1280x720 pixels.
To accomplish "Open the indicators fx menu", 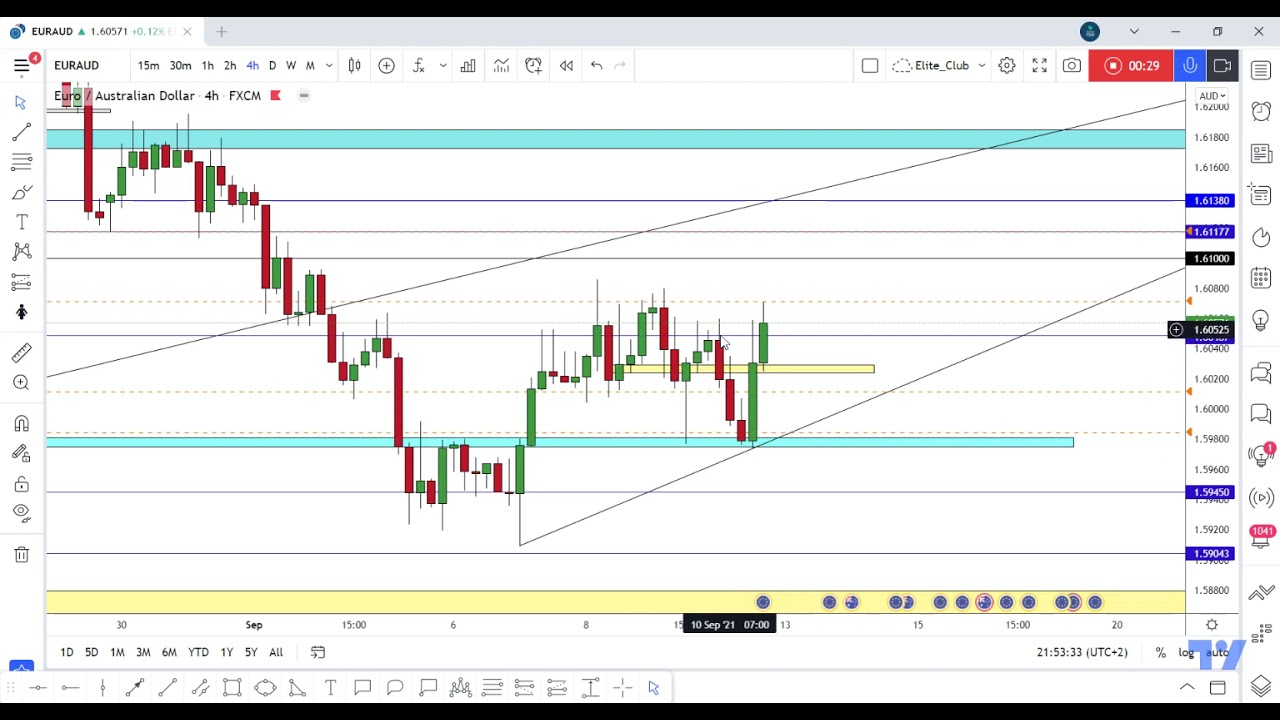I will point(418,66).
